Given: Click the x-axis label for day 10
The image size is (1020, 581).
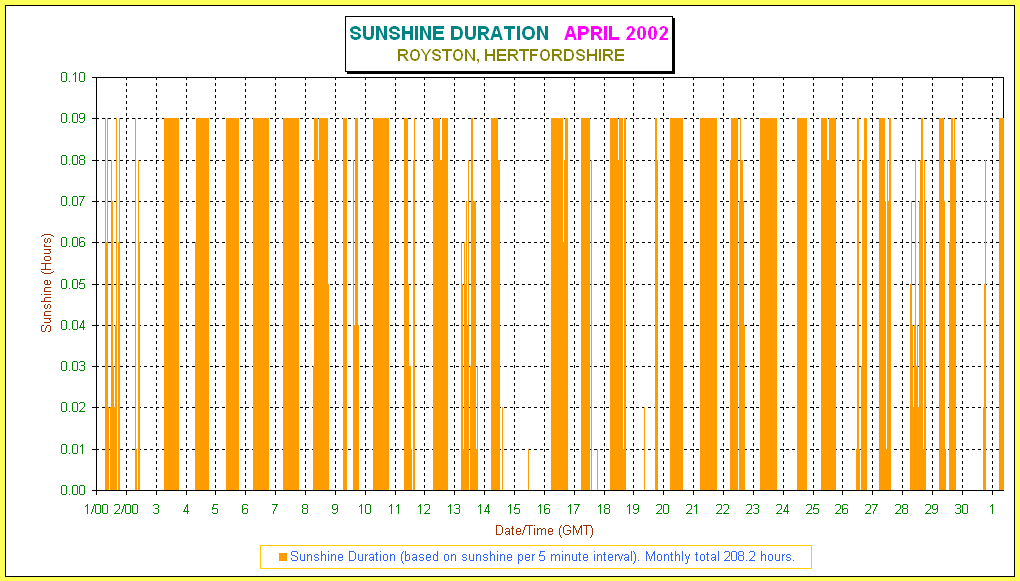Looking at the screenshot, I should [365, 509].
